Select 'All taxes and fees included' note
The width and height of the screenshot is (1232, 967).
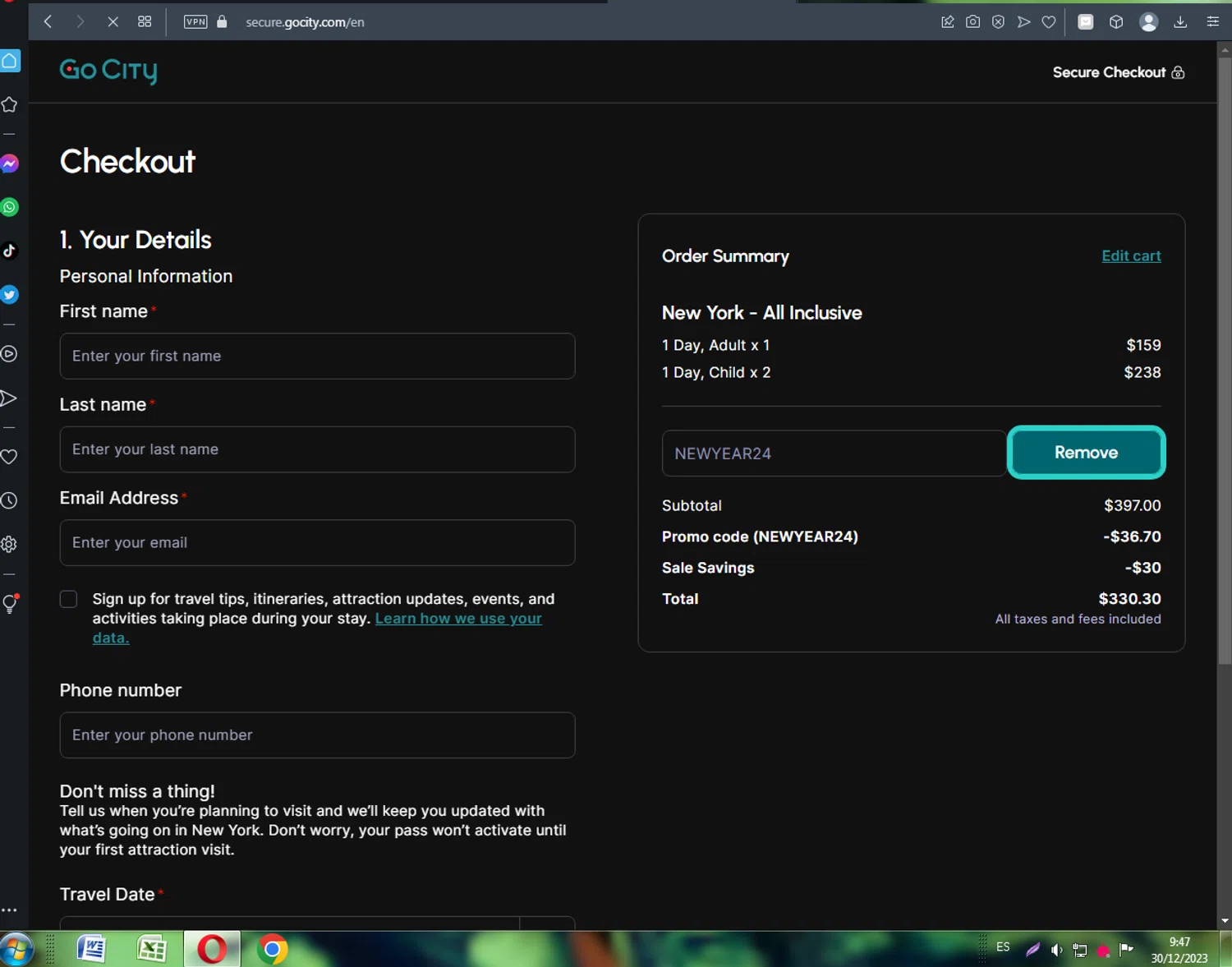coord(1078,619)
